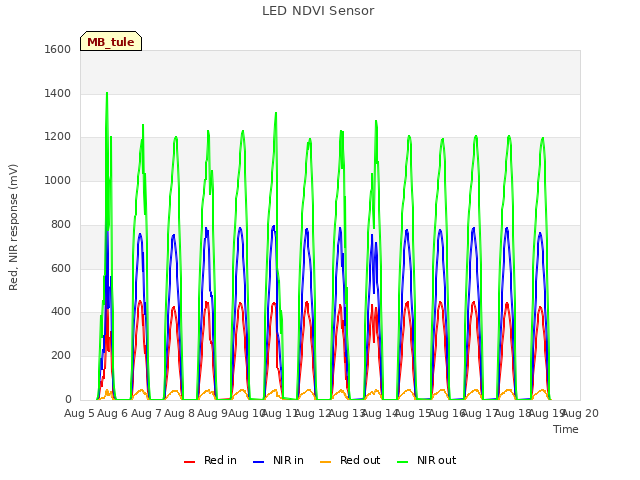The height and width of the screenshot is (480, 640).
Task: Click the Aug 7 x-axis tick label
Action: tap(146, 413)
